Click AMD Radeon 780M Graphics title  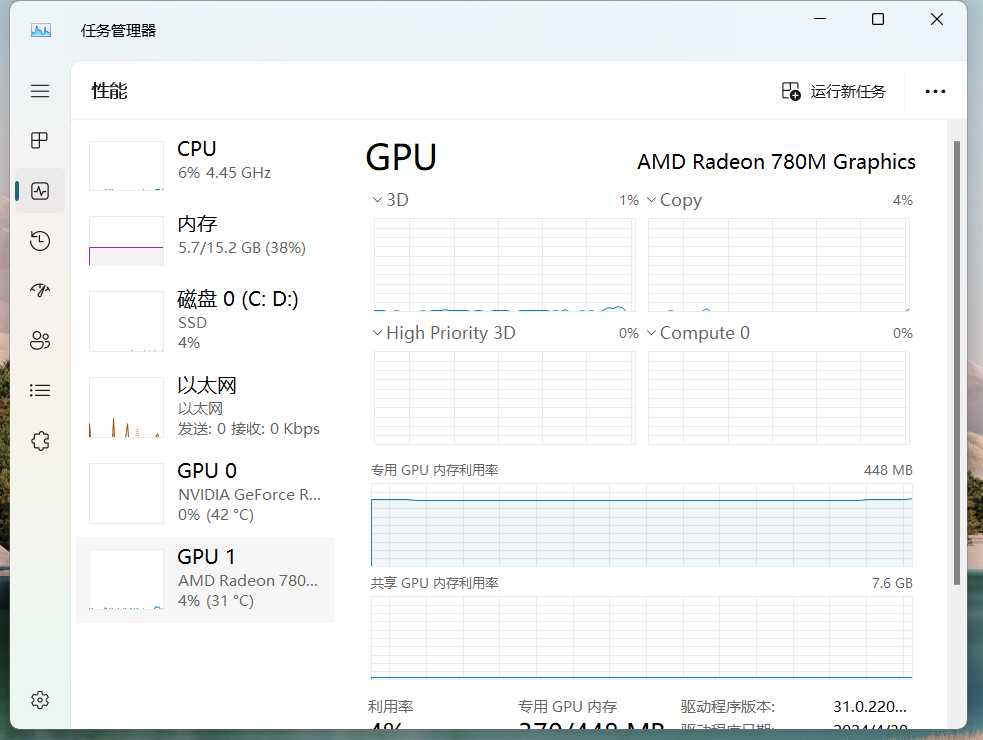pyautogui.click(x=776, y=162)
